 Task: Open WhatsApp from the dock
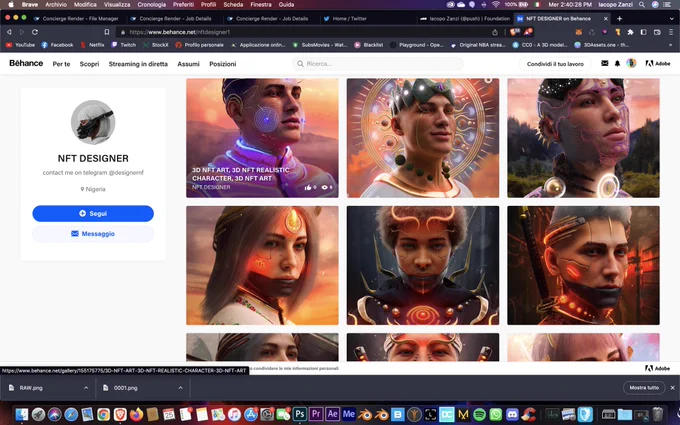[496, 414]
